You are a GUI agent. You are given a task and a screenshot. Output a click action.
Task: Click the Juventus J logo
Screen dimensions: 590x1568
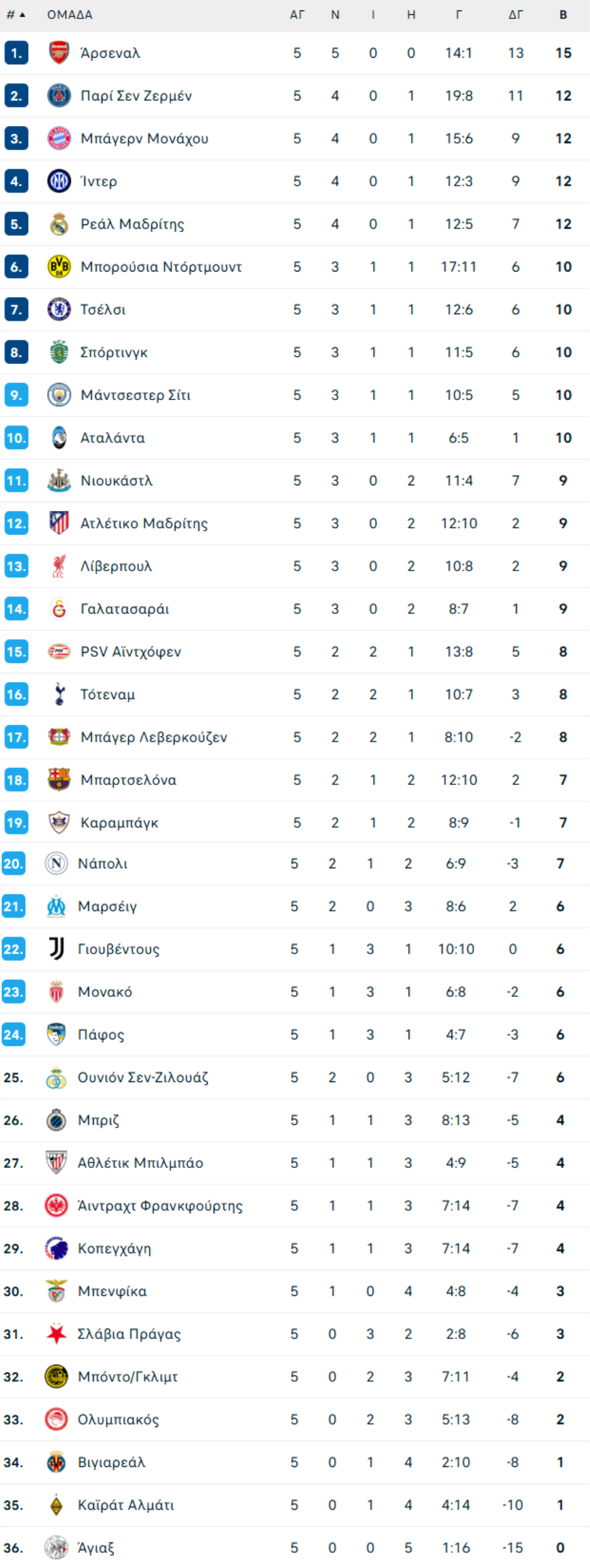click(x=56, y=949)
